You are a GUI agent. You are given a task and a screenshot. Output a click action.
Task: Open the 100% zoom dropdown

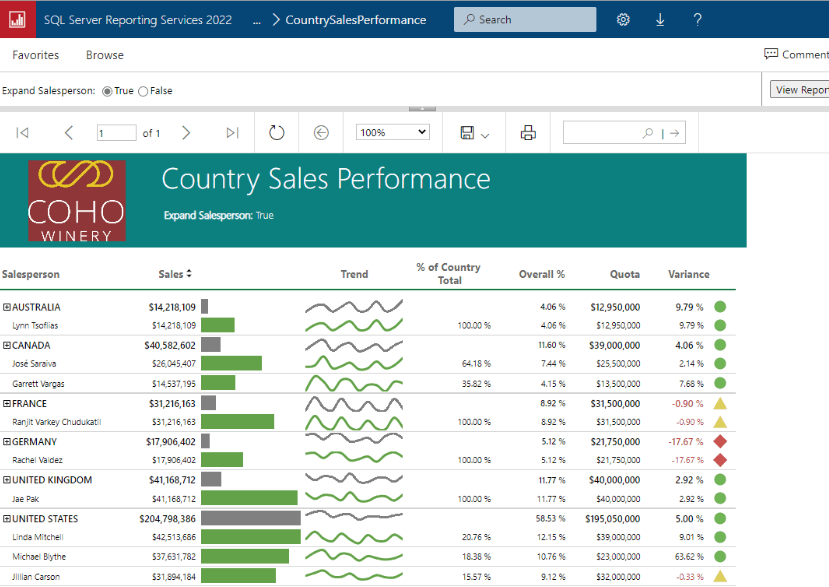point(393,132)
